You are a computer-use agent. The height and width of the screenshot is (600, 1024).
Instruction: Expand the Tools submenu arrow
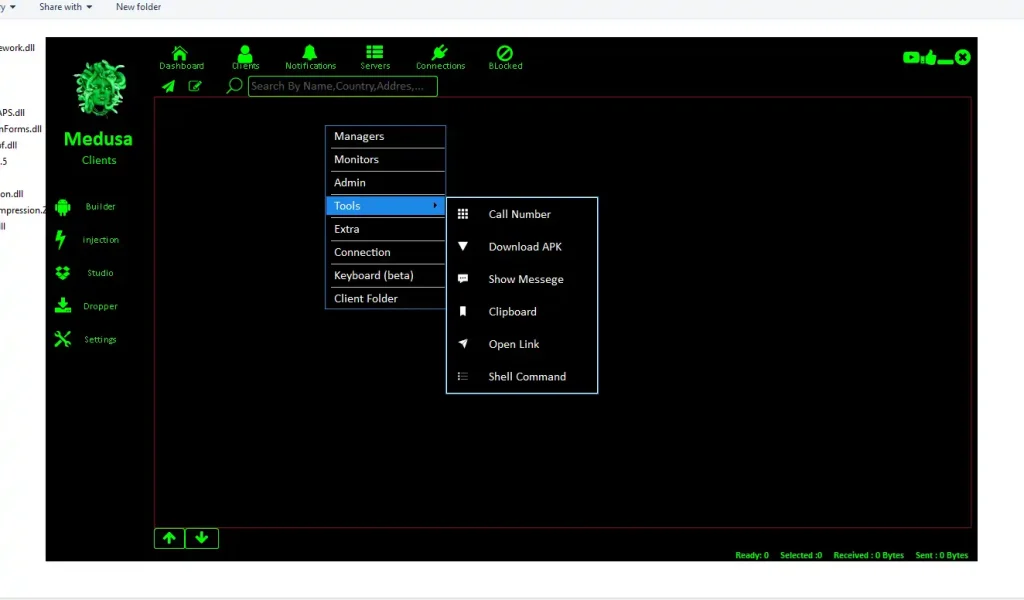[434, 206]
